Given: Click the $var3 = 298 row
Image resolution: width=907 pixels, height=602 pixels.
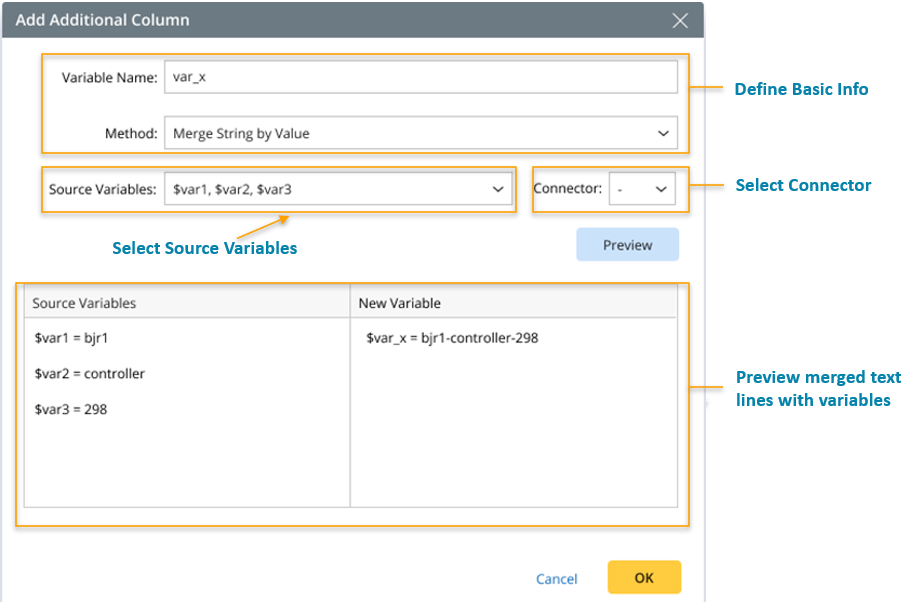Looking at the screenshot, I should pos(71,410).
